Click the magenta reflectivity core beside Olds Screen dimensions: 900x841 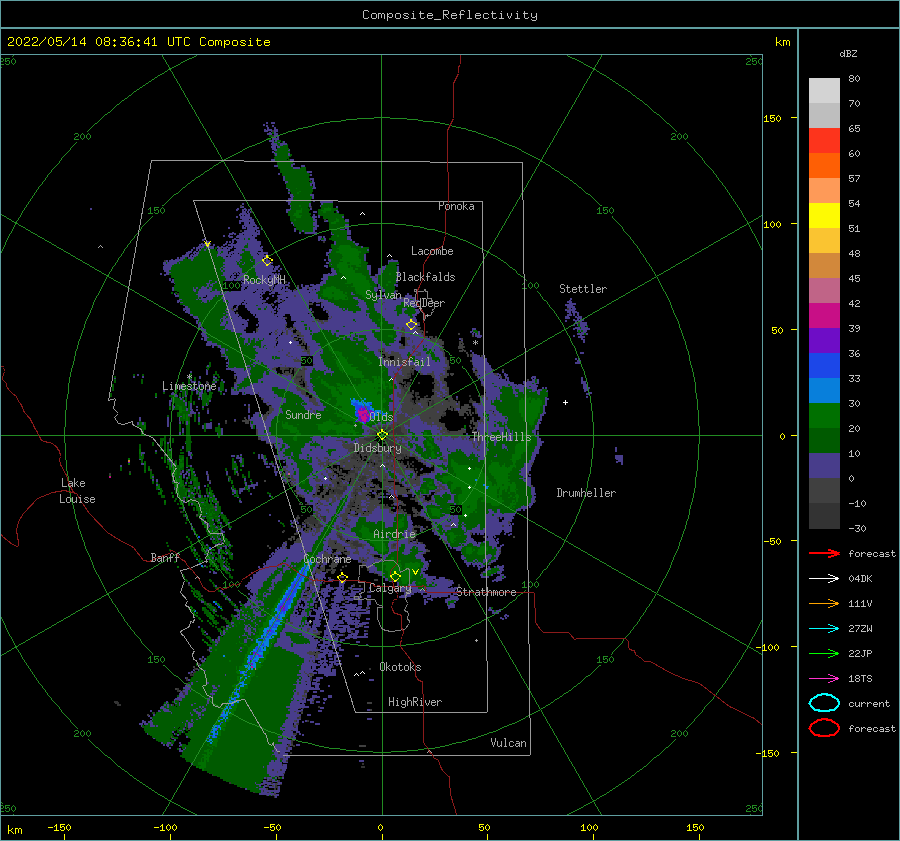pyautogui.click(x=363, y=413)
